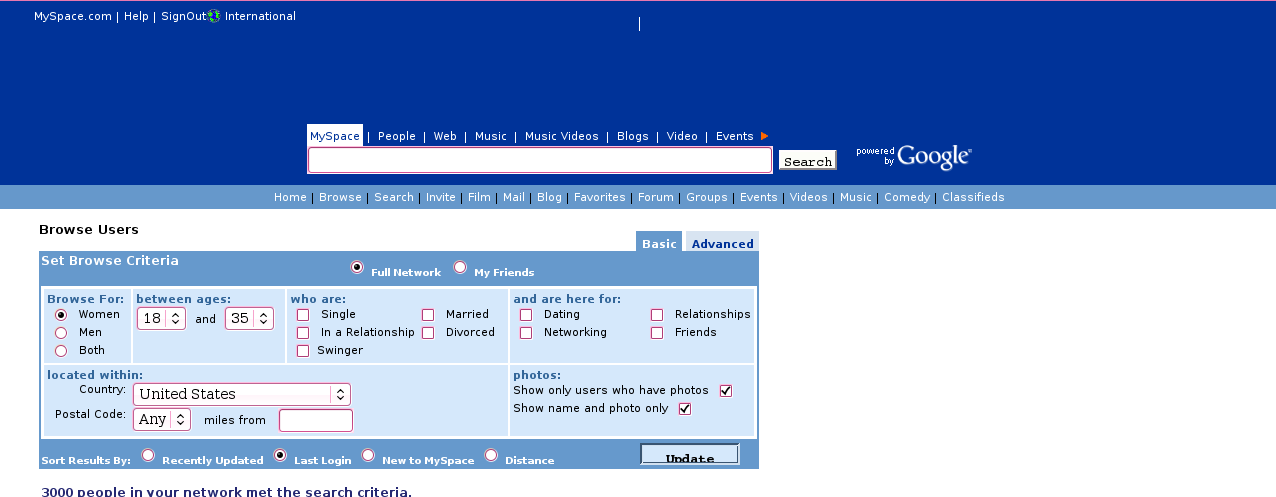Open the Country dropdown showing United States

(x=242, y=394)
